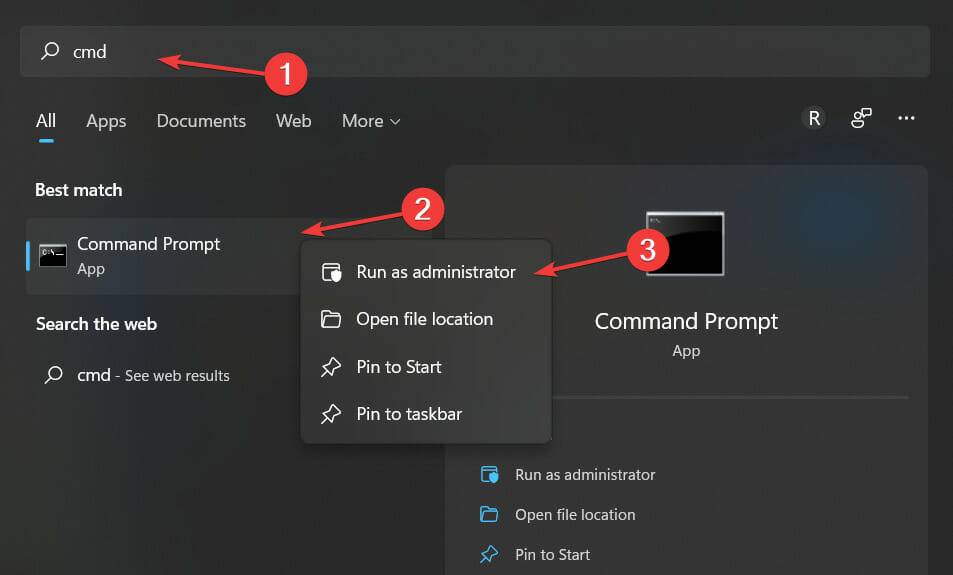
Task: Click pin icon beside Pin to taskbar
Action: click(x=331, y=414)
